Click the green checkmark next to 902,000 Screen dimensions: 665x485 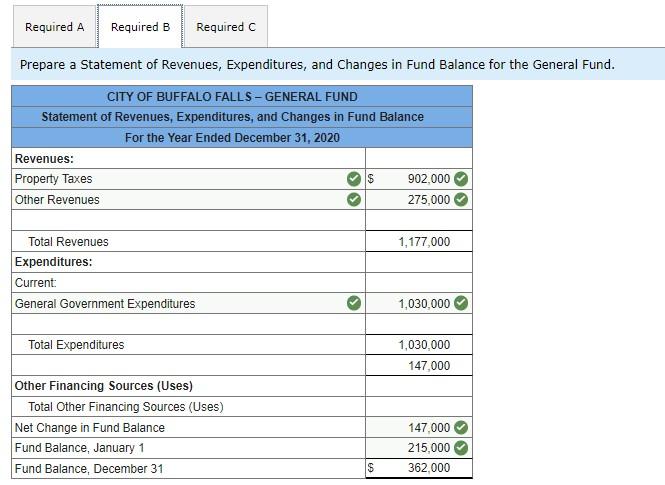coord(461,179)
